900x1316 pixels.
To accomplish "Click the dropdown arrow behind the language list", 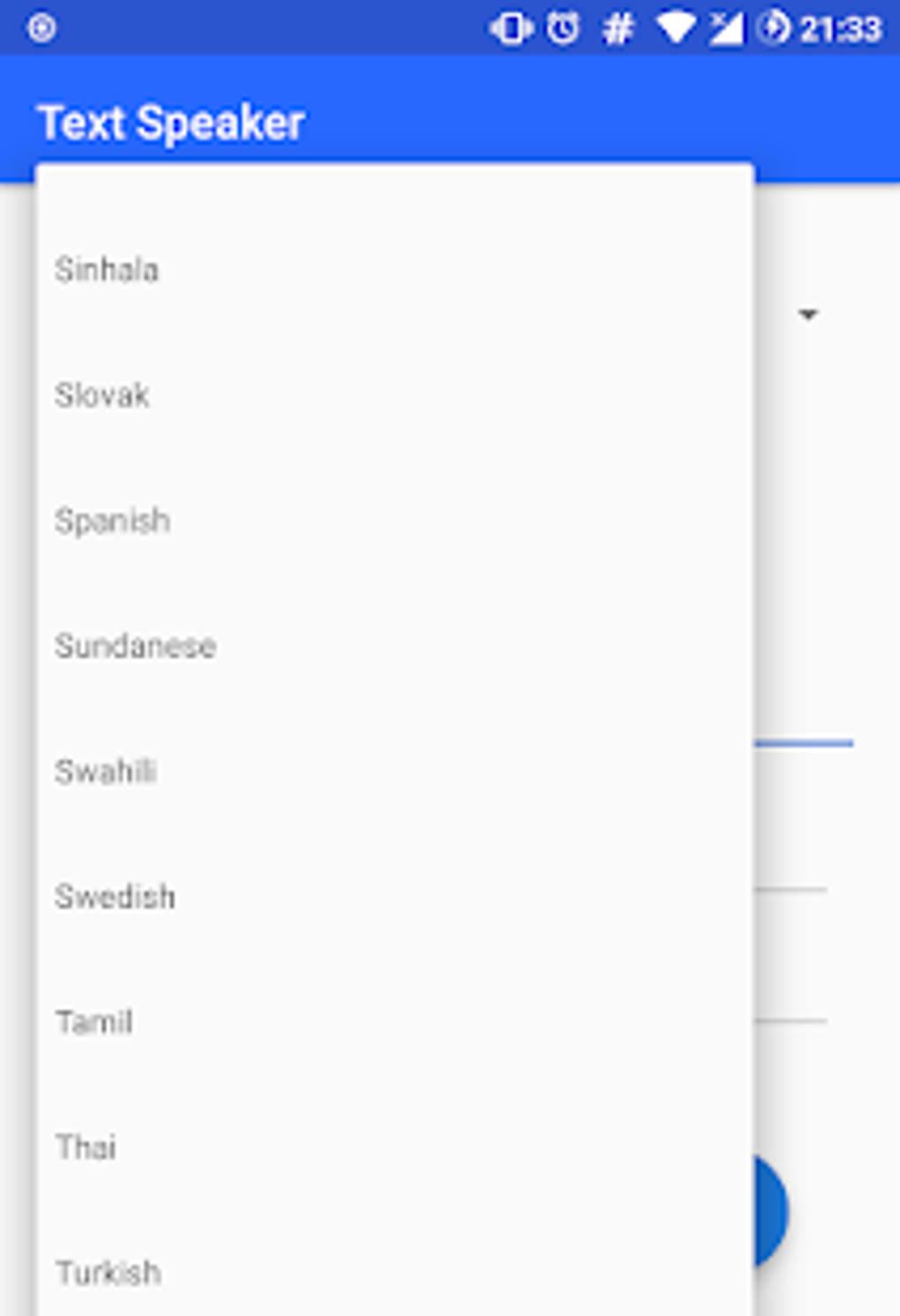I will point(807,315).
